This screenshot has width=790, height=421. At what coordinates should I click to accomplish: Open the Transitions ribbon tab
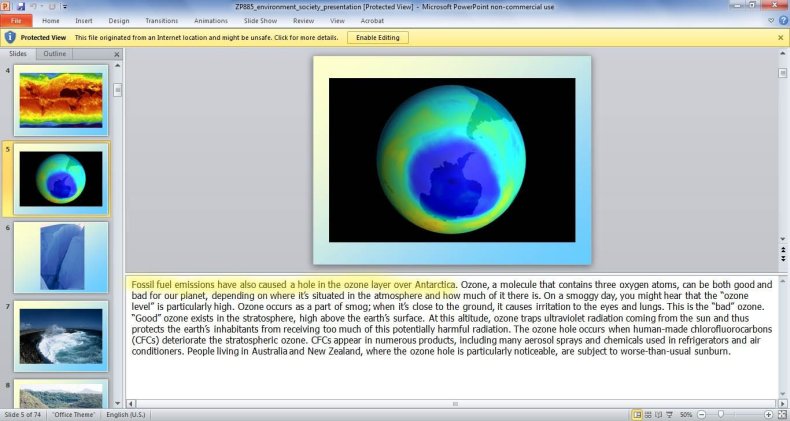(162, 21)
